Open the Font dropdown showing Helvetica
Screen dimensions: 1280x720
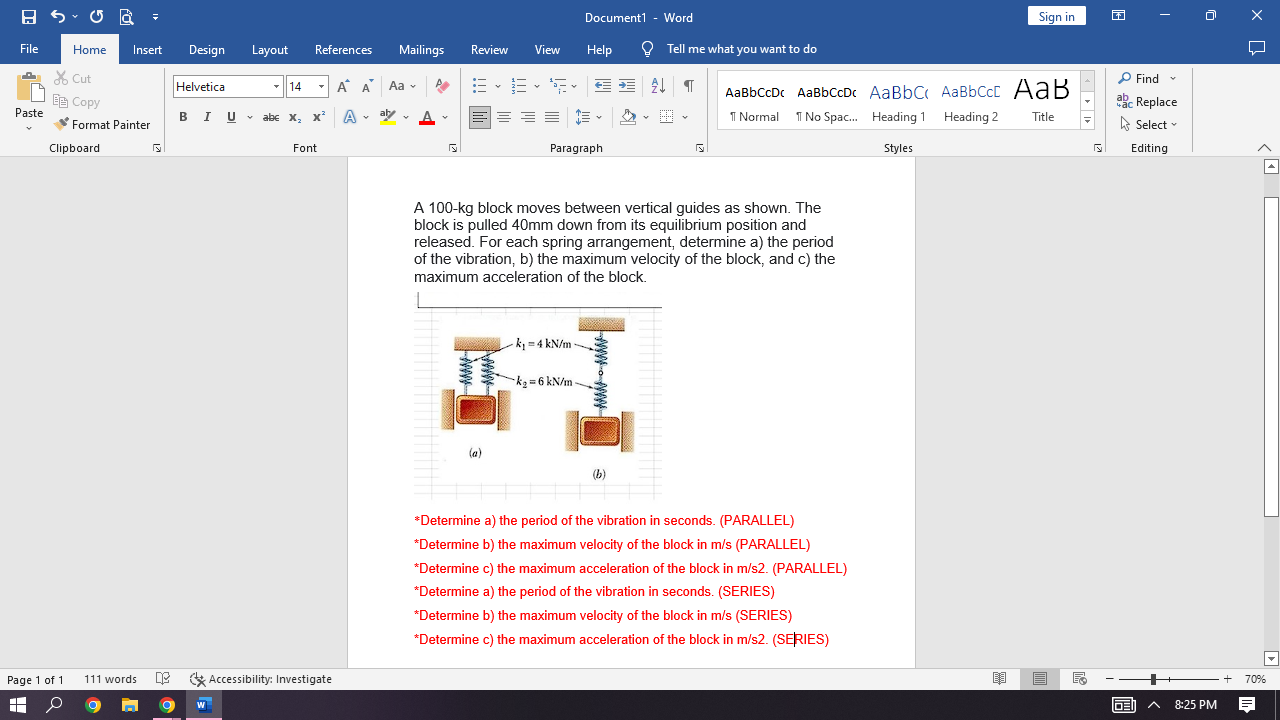[x=277, y=86]
